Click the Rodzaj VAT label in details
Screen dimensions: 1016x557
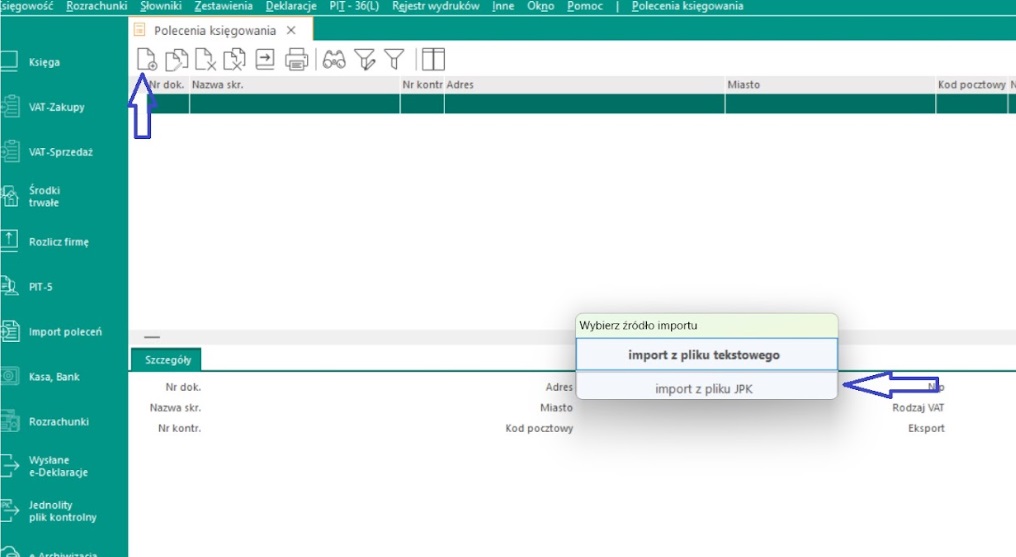(x=918, y=407)
